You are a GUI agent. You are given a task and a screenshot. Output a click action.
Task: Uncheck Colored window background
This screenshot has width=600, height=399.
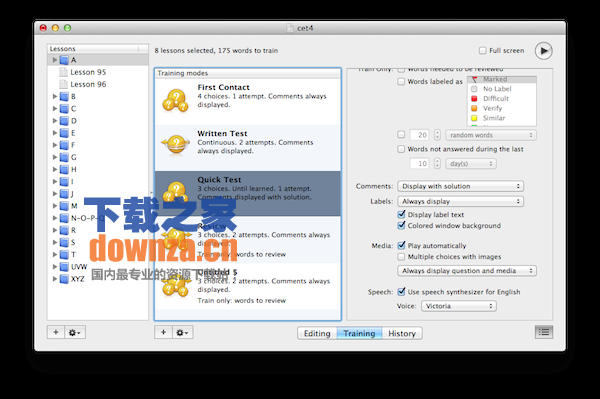click(x=401, y=226)
